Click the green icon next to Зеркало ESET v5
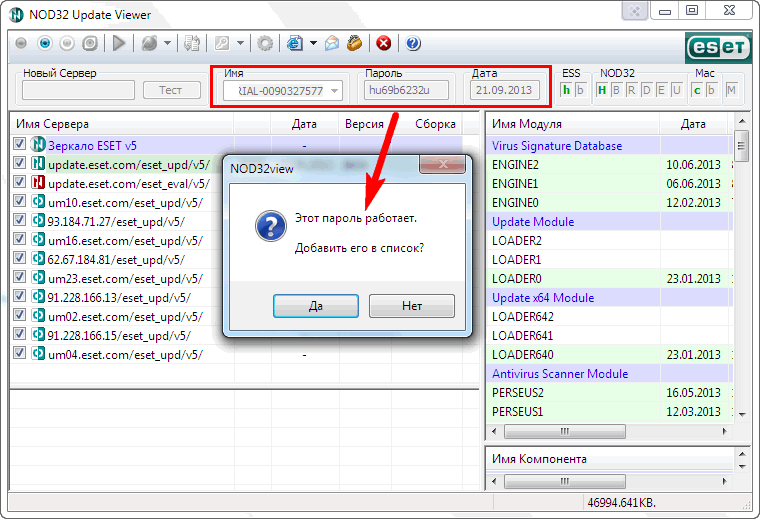 [x=38, y=144]
